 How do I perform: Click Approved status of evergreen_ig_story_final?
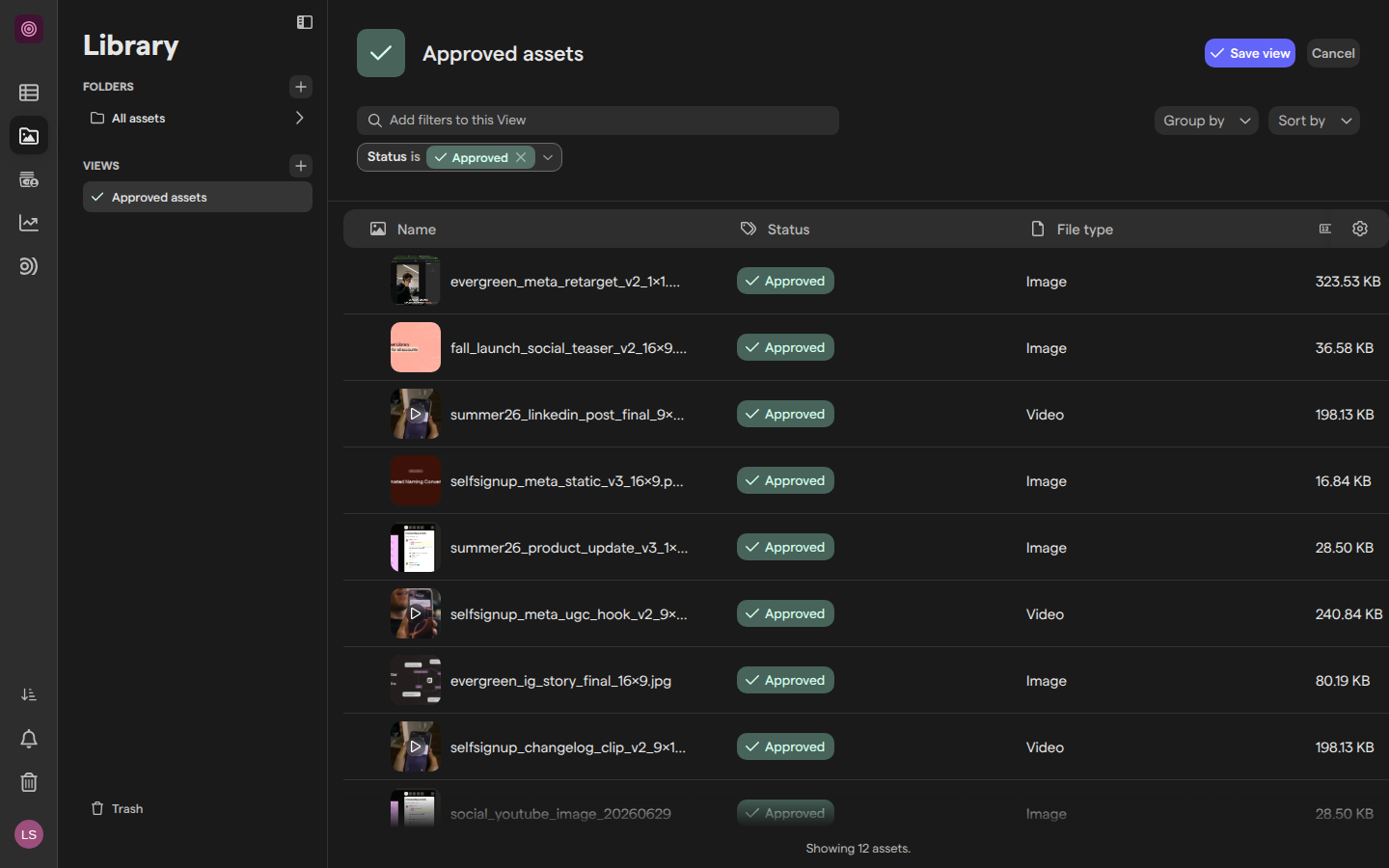pyautogui.click(x=785, y=680)
